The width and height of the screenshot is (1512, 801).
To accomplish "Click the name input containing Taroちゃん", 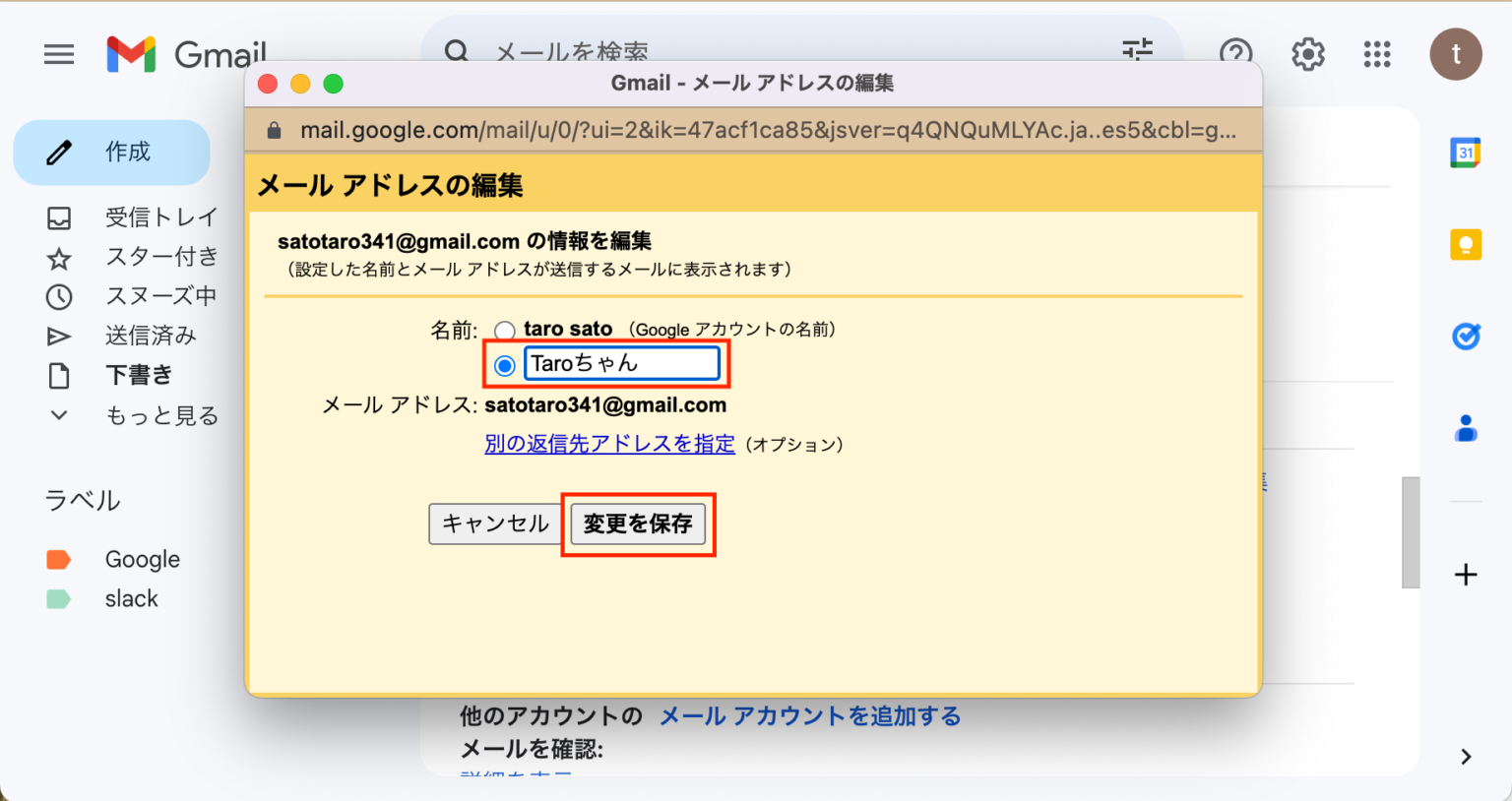I will [x=622, y=363].
